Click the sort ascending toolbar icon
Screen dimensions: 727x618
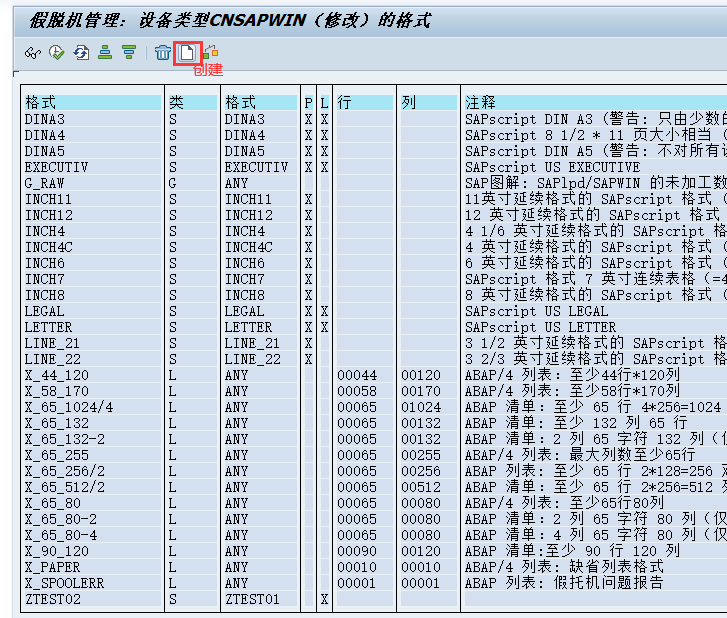click(x=105, y=53)
